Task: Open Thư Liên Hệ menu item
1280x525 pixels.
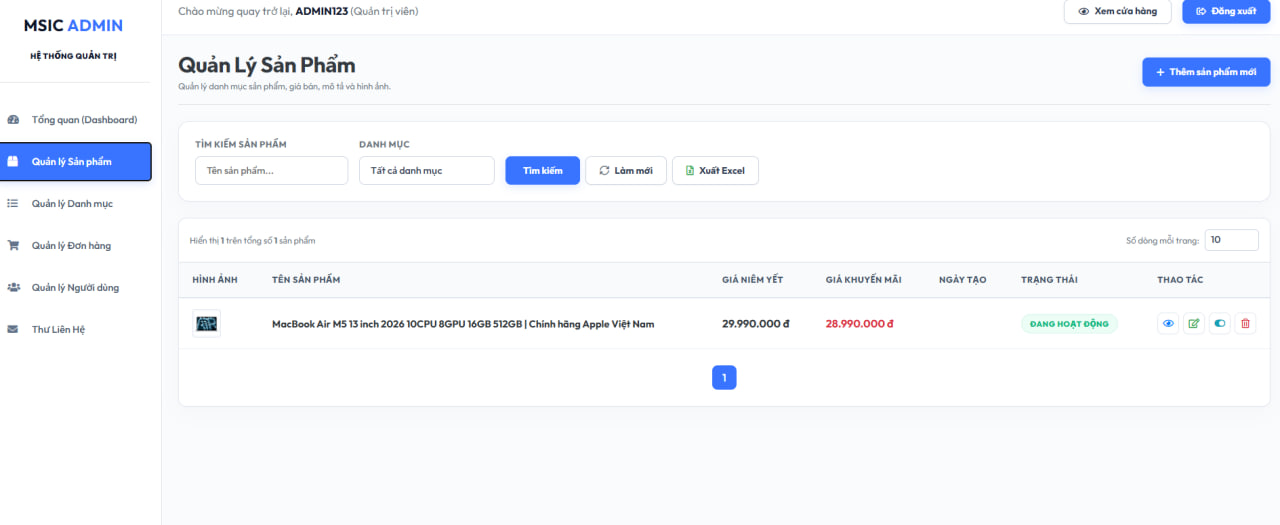Action: tap(76, 329)
